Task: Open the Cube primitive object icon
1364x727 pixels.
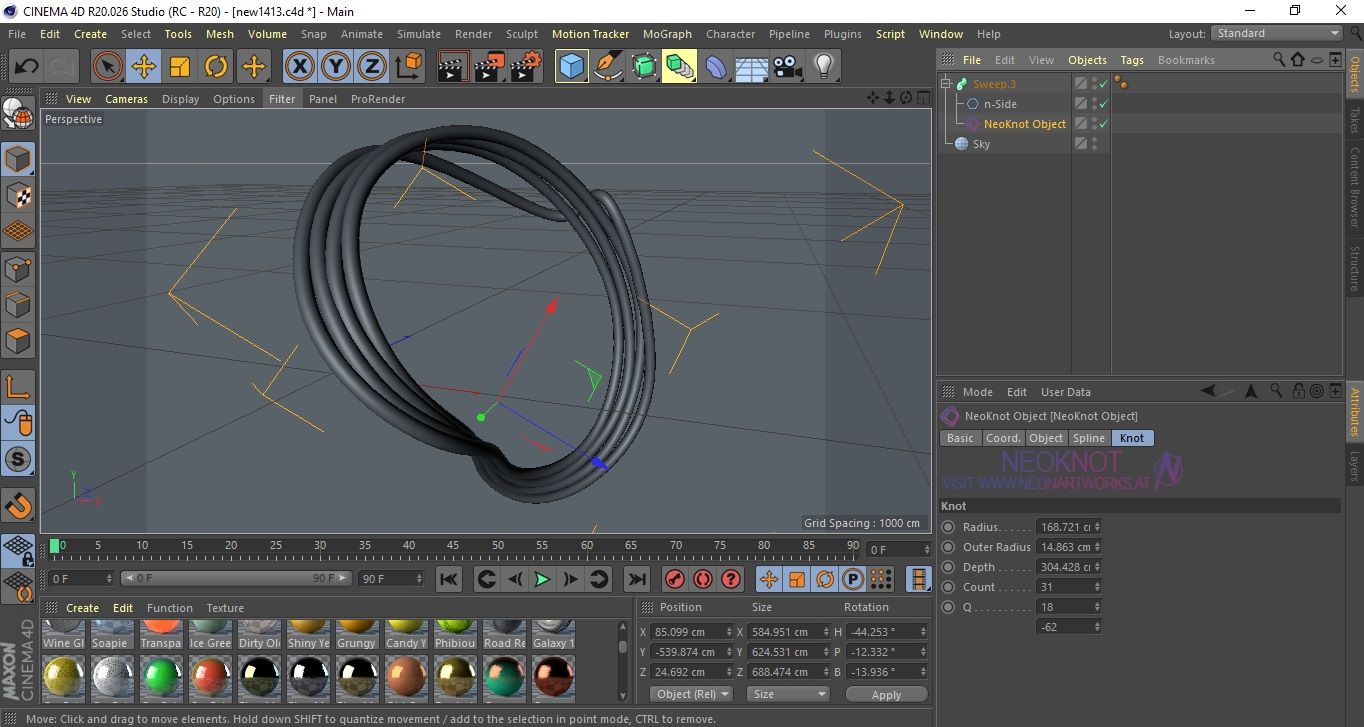Action: coord(572,67)
